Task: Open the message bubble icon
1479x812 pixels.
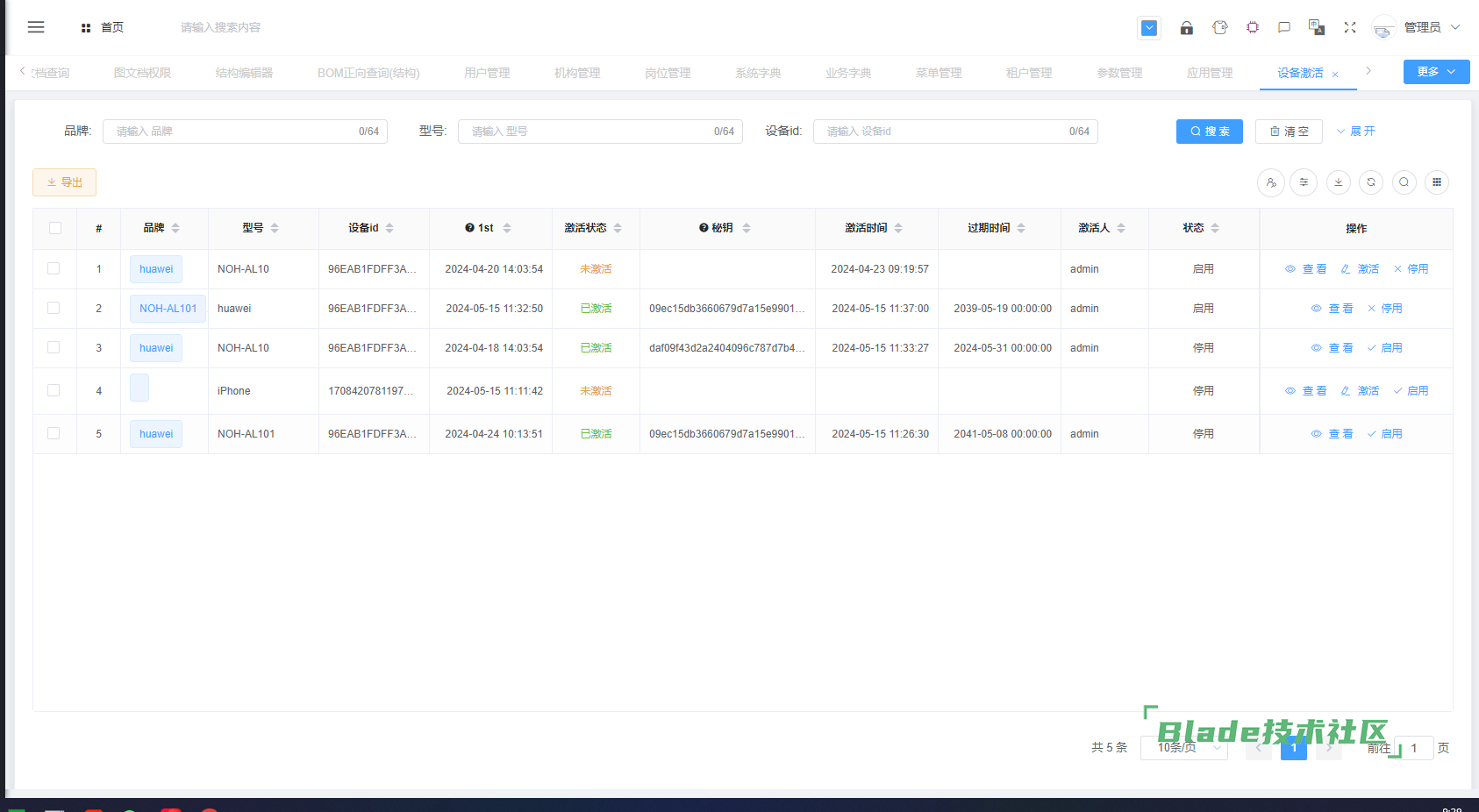Action: click(1284, 28)
